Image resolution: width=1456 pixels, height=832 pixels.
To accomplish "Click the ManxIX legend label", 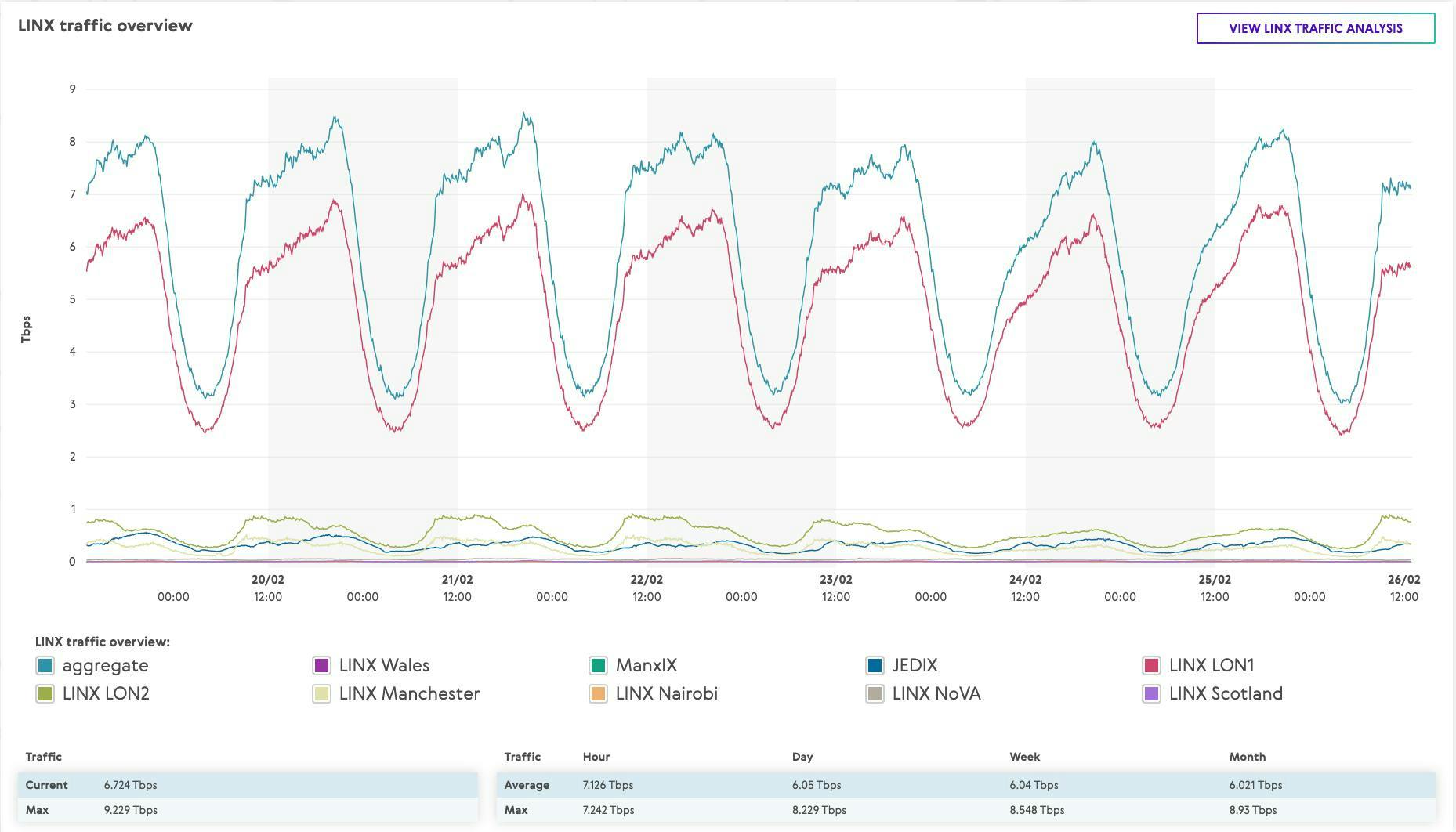I will tap(647, 666).
